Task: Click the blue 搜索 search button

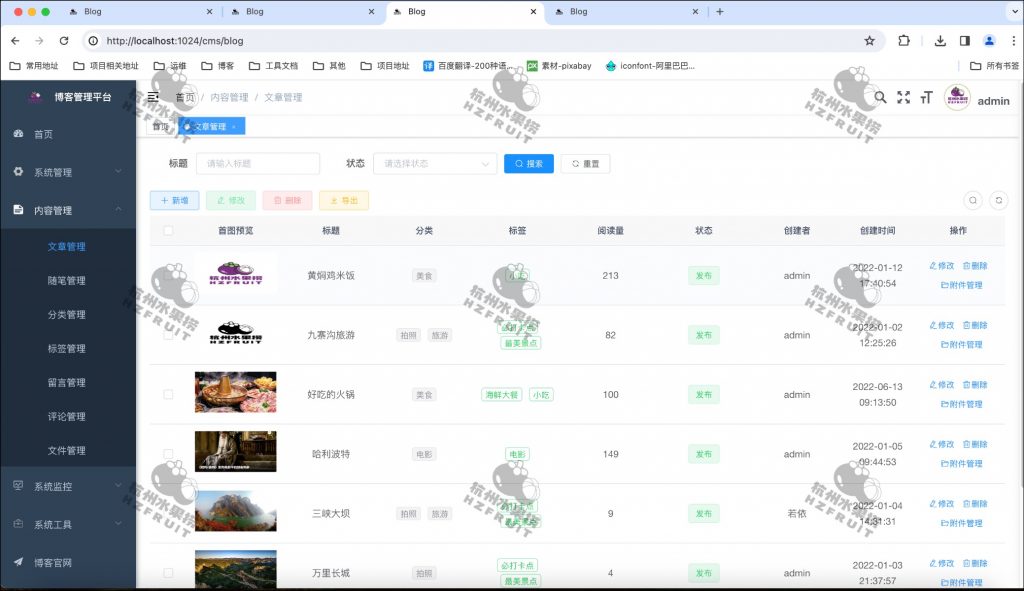Action: point(528,163)
